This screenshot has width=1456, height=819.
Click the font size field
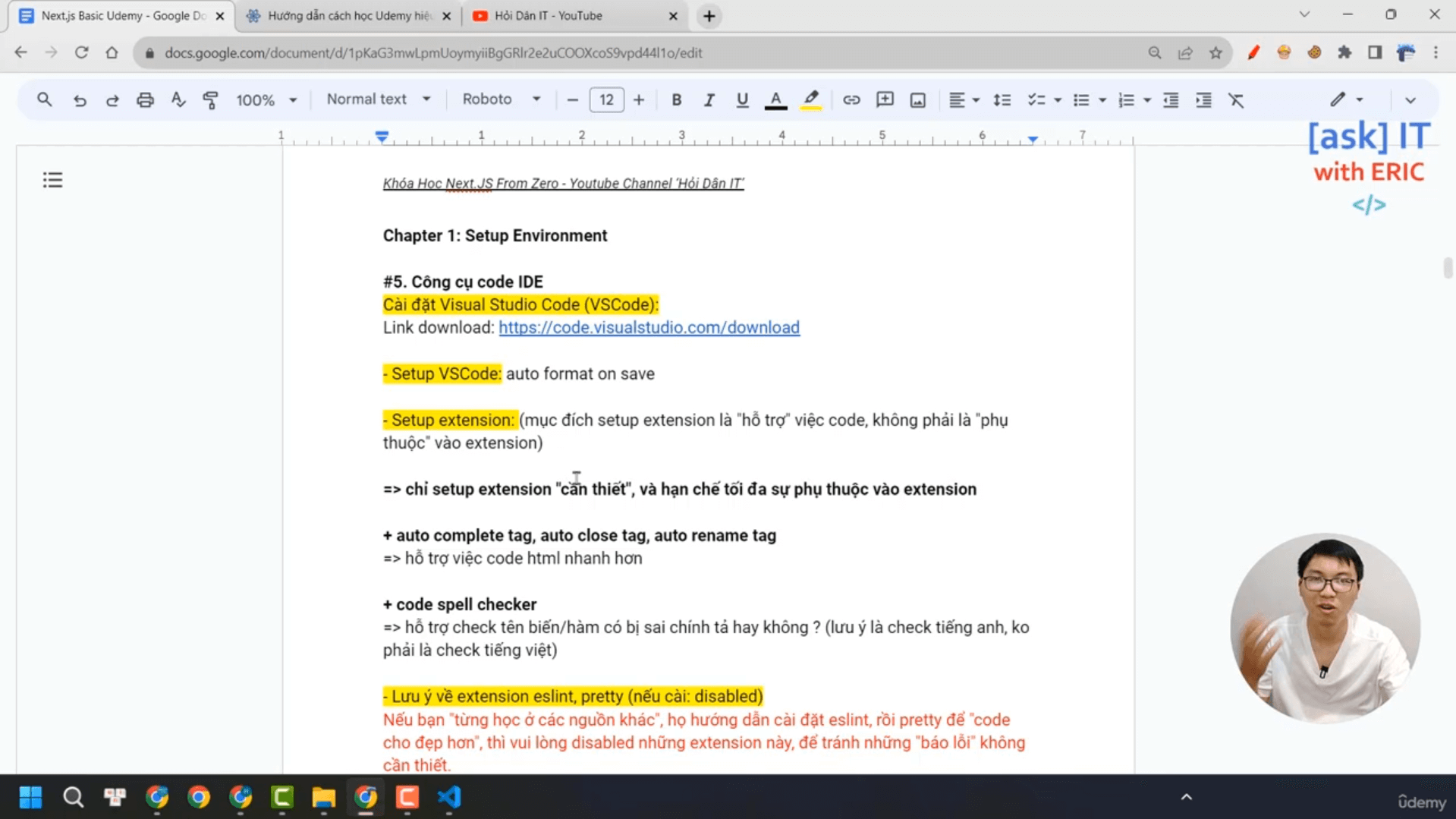pos(606,99)
